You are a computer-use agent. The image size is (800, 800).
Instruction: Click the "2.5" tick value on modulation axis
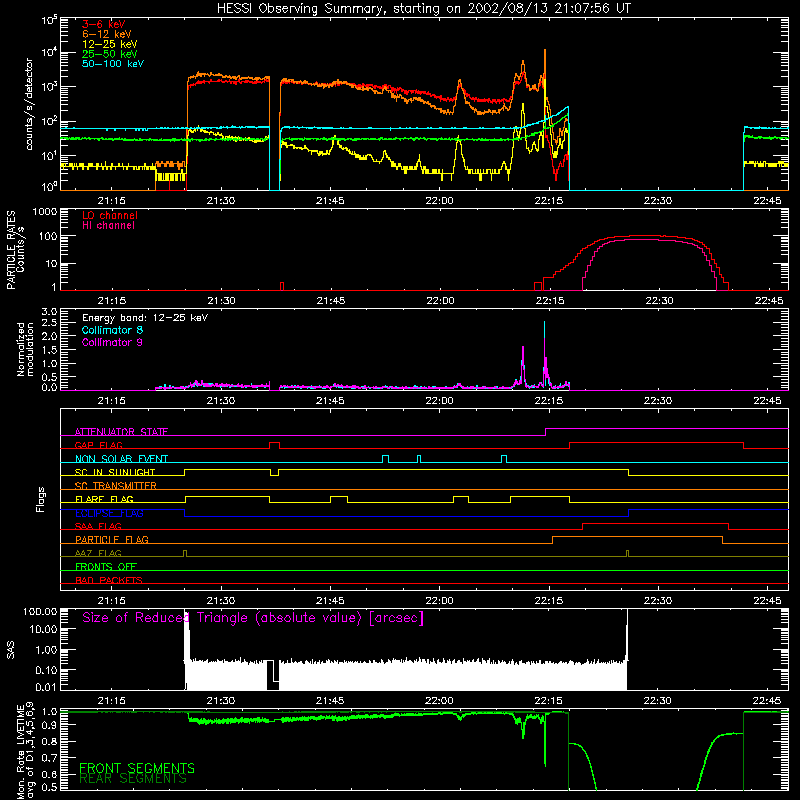click(x=49, y=323)
